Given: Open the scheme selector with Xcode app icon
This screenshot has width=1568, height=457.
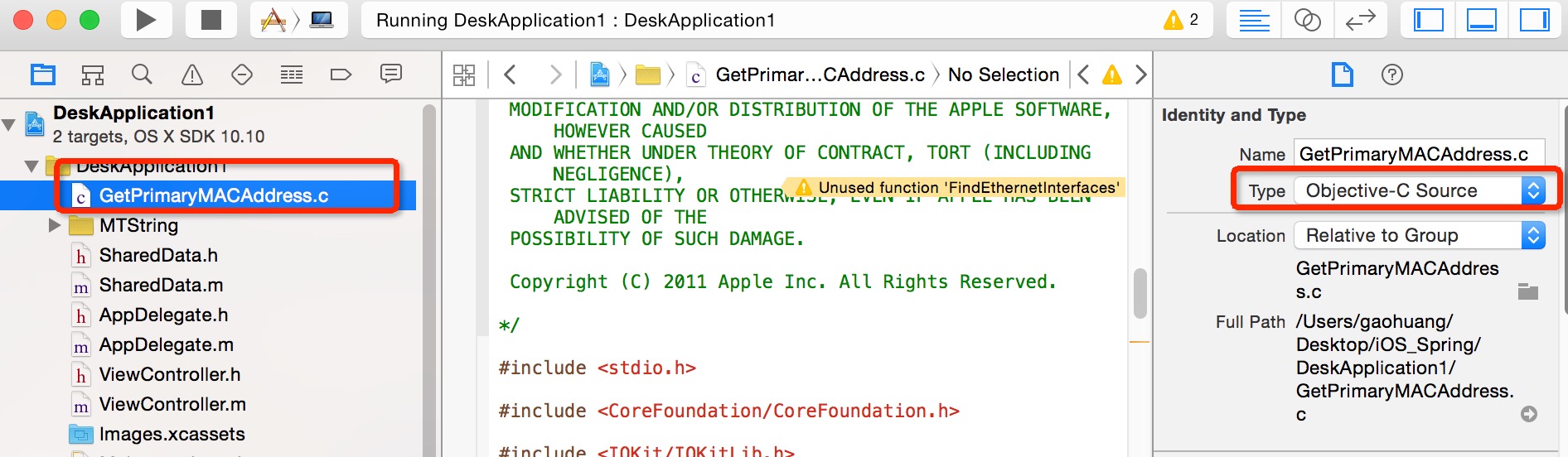Looking at the screenshot, I should tap(273, 20).
